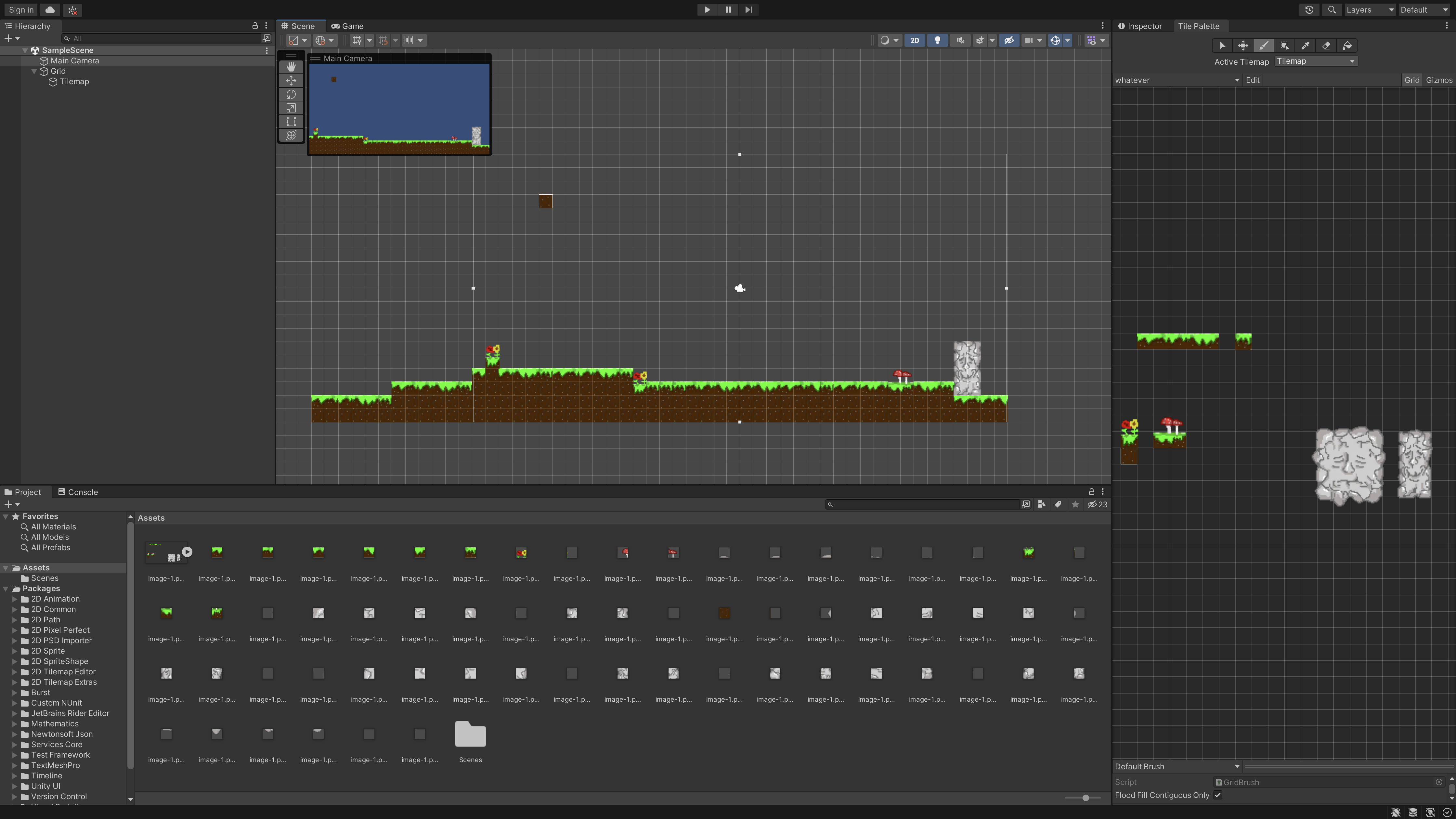Click the Sign in button
Screen dimensions: 1456x819
(21, 10)
